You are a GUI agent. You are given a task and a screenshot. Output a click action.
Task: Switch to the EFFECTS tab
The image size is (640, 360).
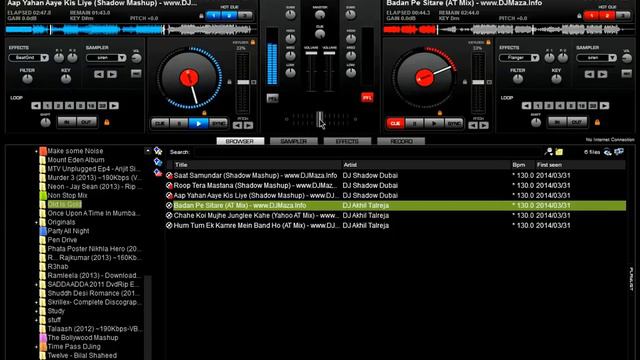[x=347, y=141]
